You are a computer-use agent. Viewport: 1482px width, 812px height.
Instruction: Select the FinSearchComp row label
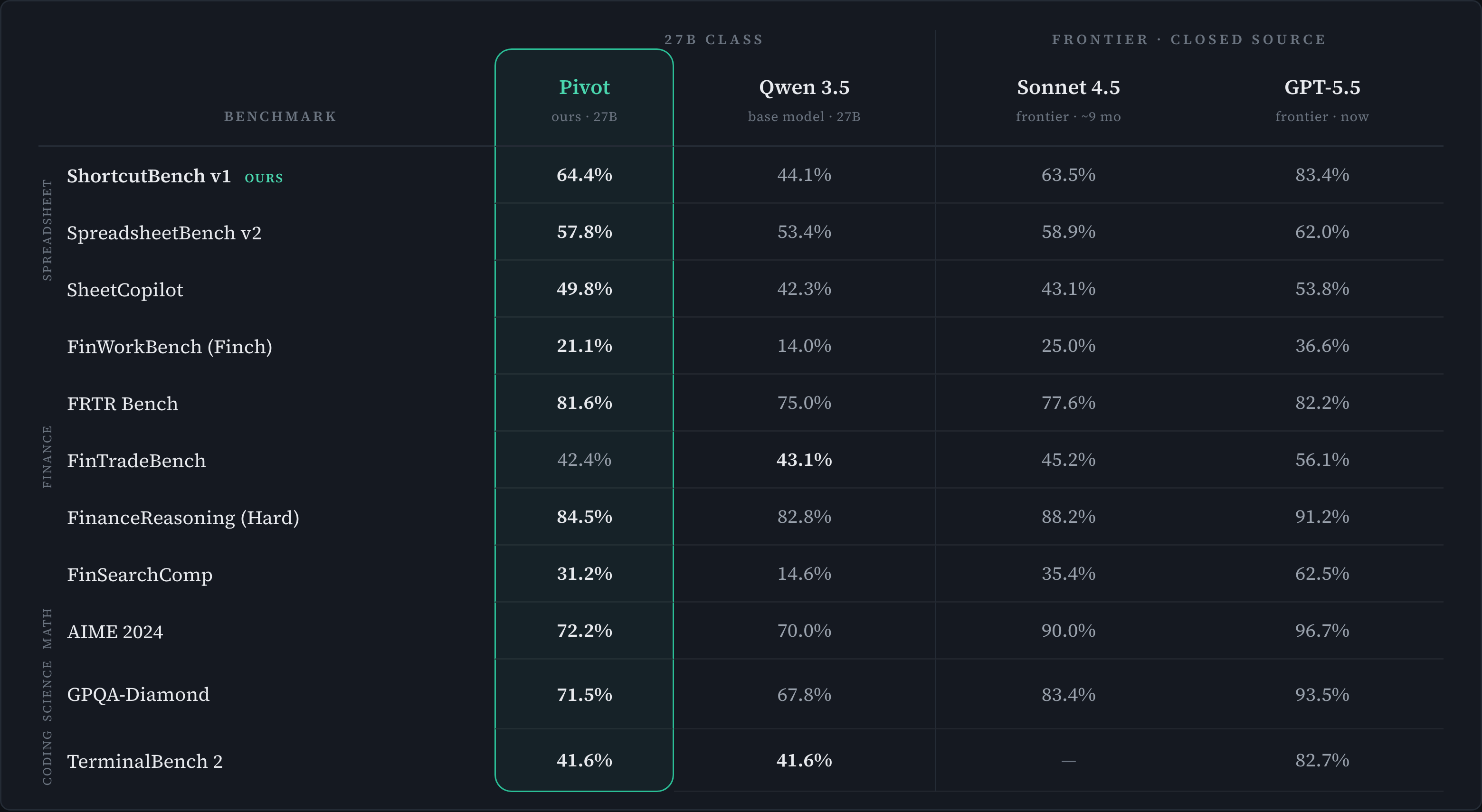pyautogui.click(x=140, y=575)
